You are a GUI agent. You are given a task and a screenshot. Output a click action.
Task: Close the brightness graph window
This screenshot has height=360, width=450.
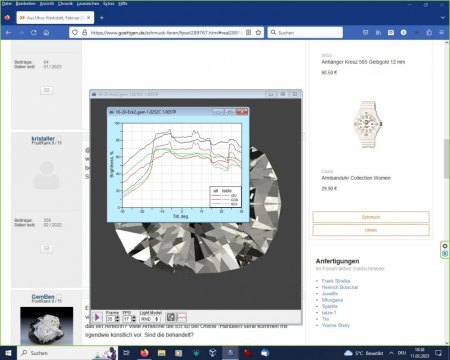(242, 112)
